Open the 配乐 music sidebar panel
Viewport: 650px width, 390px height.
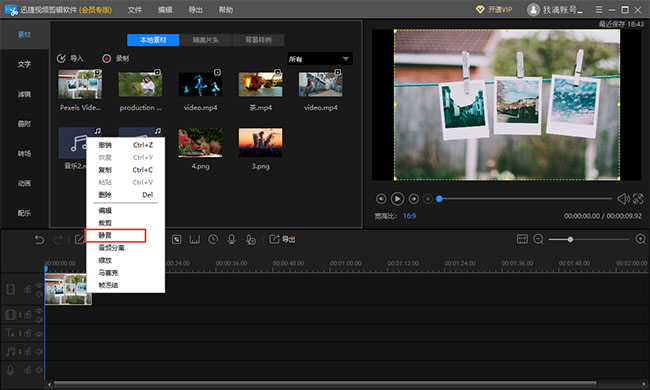click(x=24, y=213)
